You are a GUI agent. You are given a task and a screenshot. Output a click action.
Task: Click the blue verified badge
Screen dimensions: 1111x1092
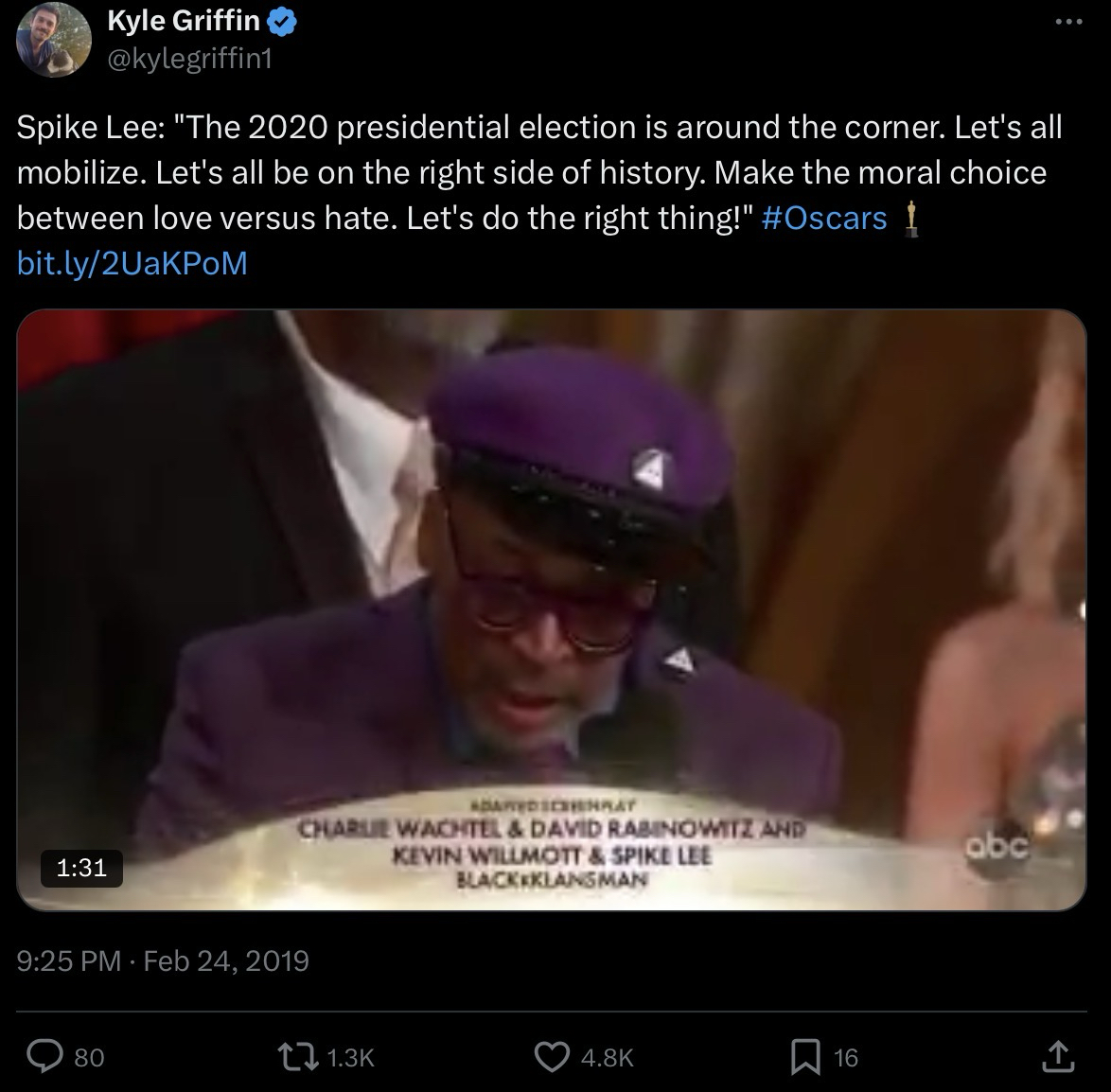(x=284, y=23)
